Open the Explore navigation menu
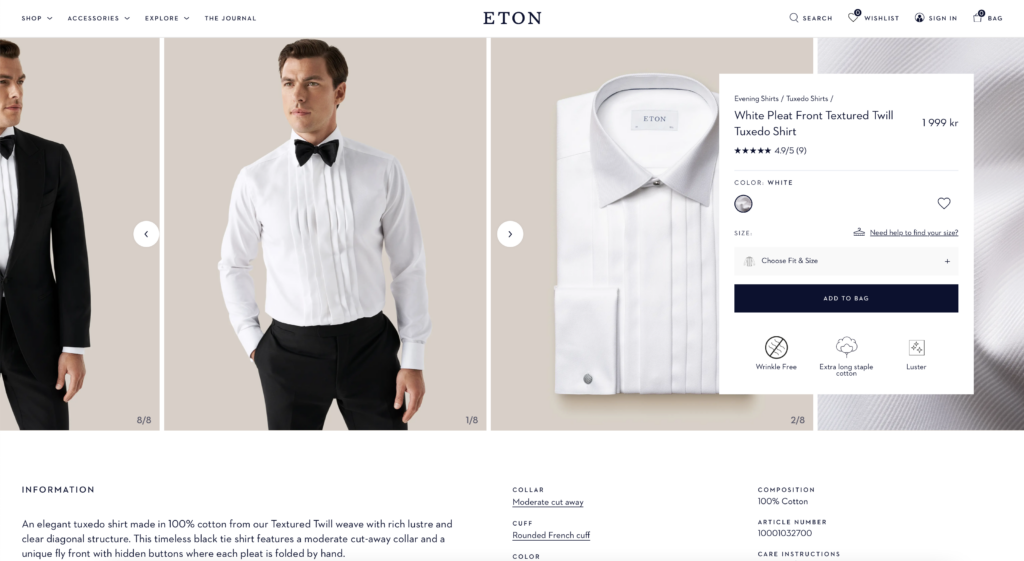The image size is (1024, 561). [x=167, y=18]
